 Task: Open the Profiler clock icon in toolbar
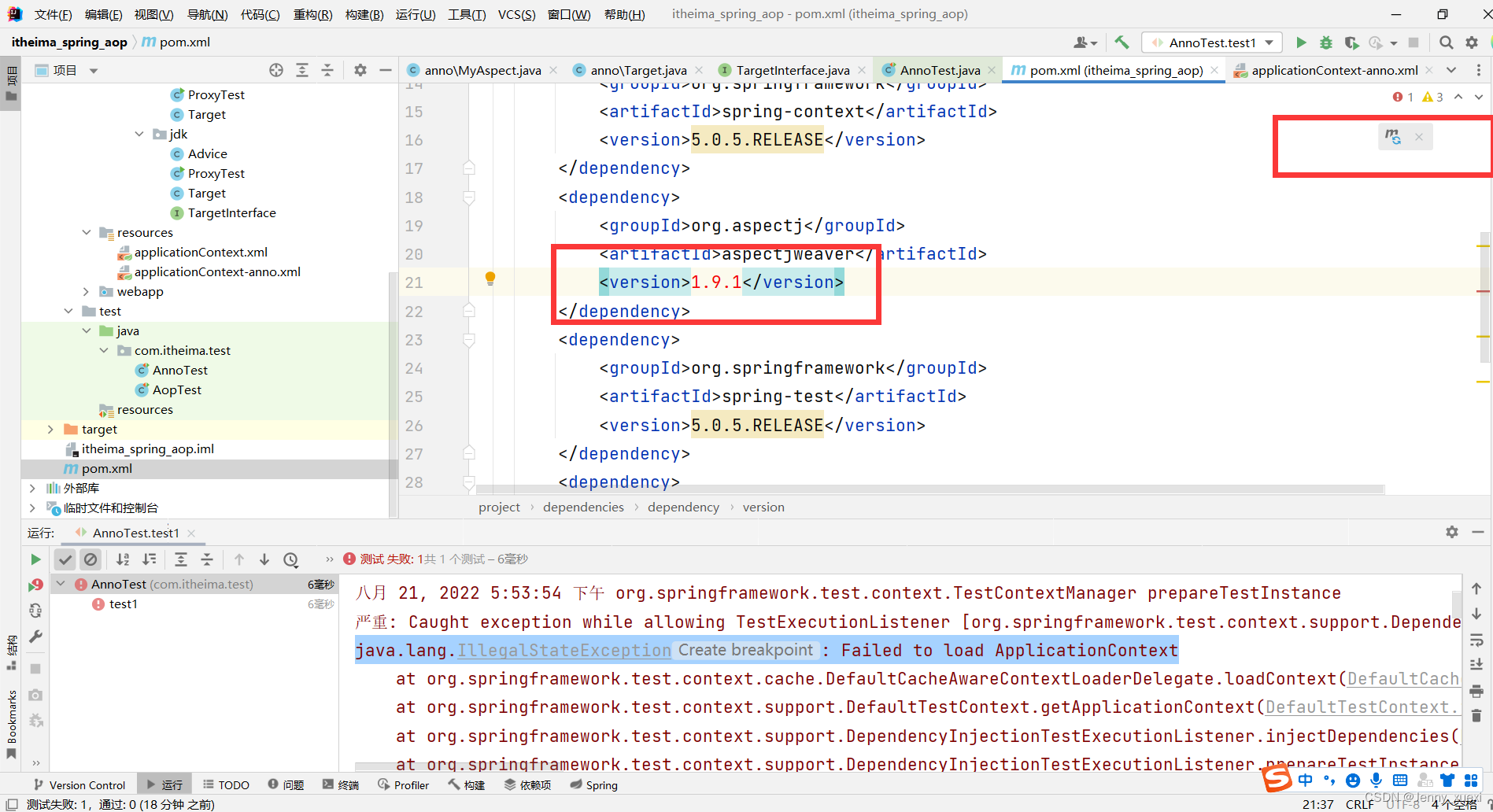(x=1377, y=42)
